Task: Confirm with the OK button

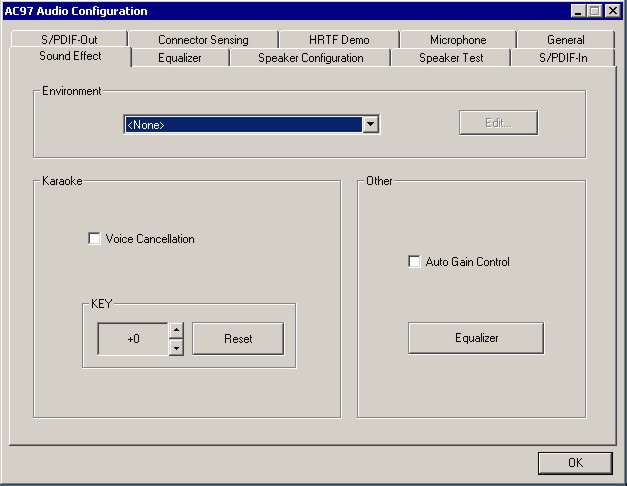Action: tap(575, 463)
